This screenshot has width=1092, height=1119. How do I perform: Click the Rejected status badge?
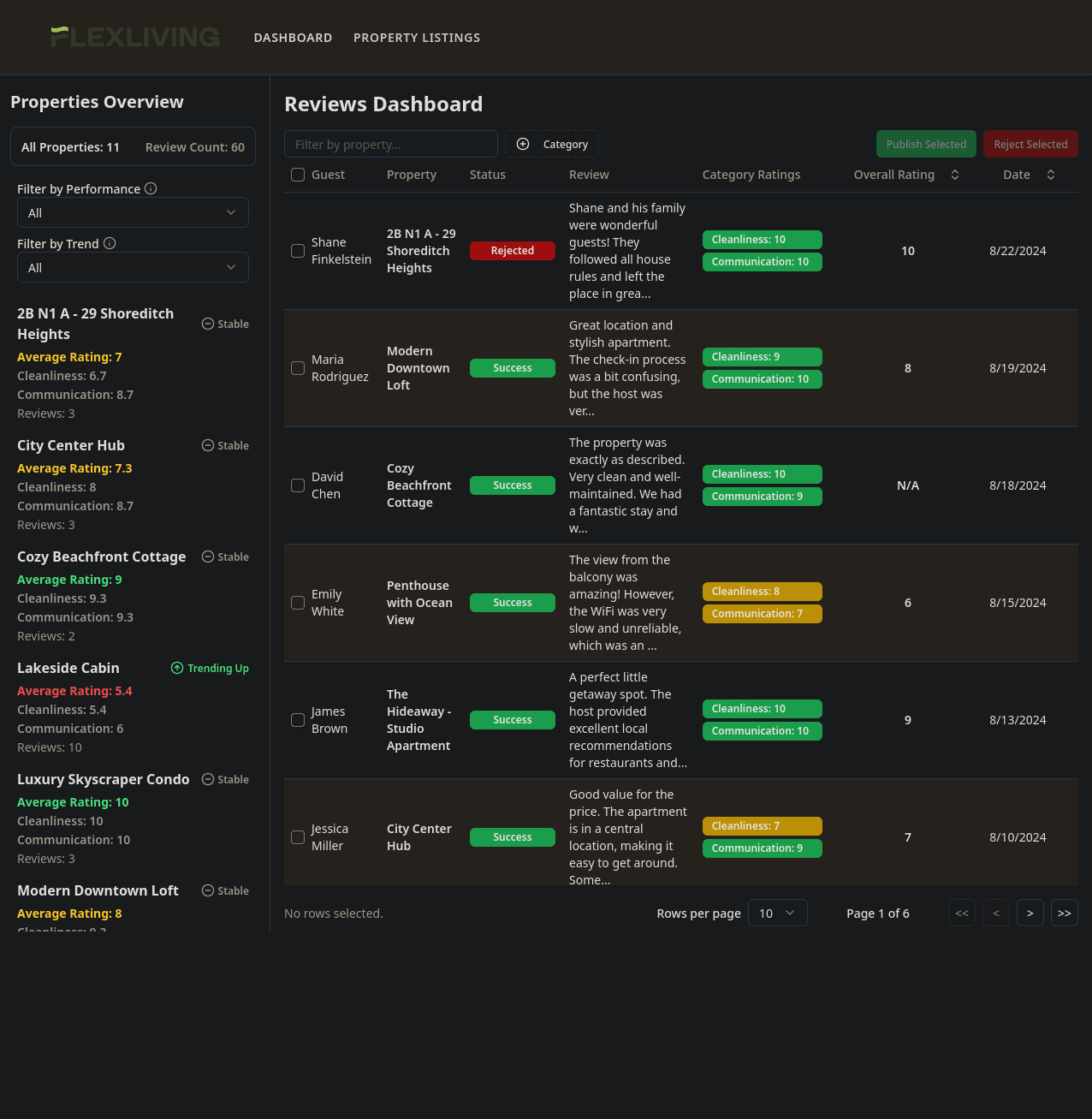[513, 251]
